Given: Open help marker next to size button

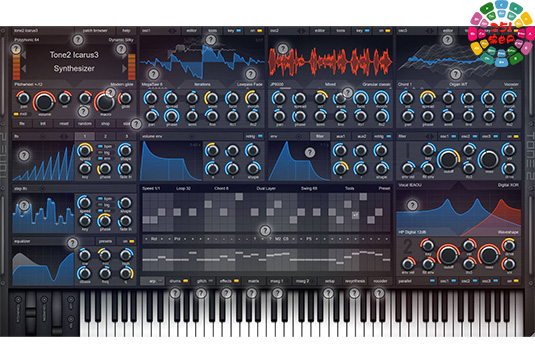Looking at the screenshot, I should coord(136,124).
